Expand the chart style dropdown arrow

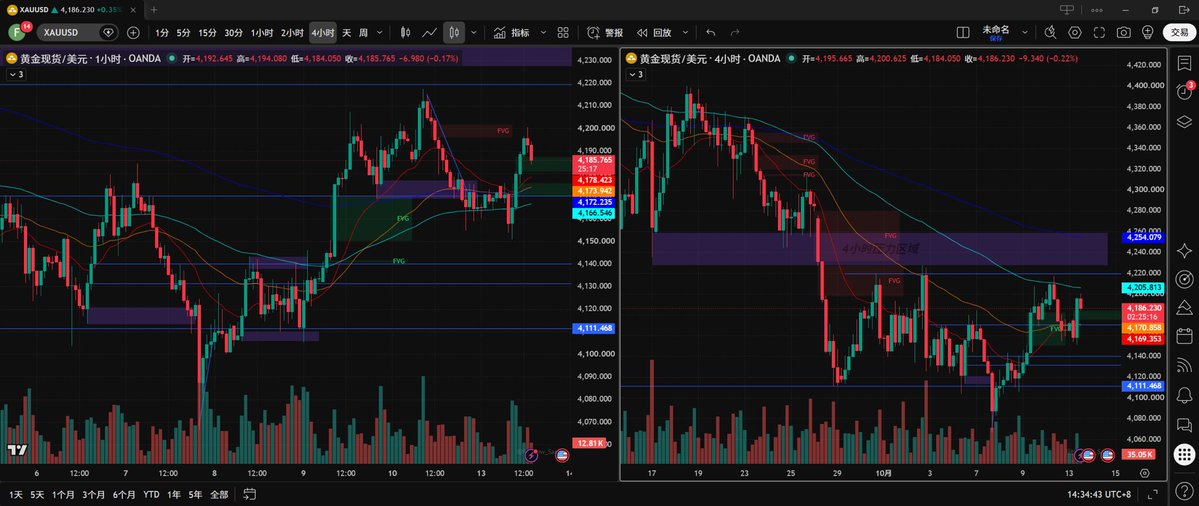click(474, 33)
